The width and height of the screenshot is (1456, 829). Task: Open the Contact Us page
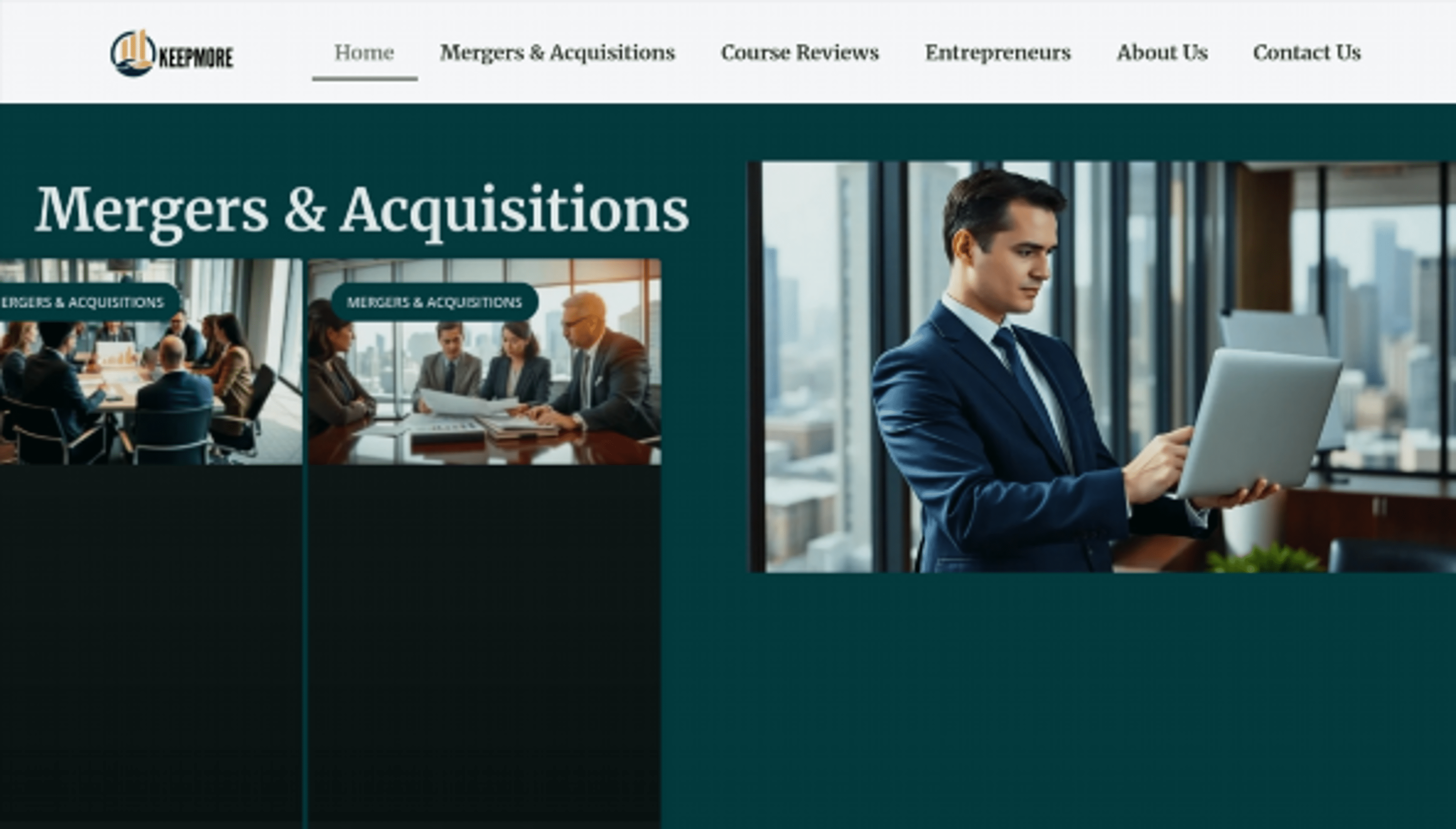tap(1307, 52)
